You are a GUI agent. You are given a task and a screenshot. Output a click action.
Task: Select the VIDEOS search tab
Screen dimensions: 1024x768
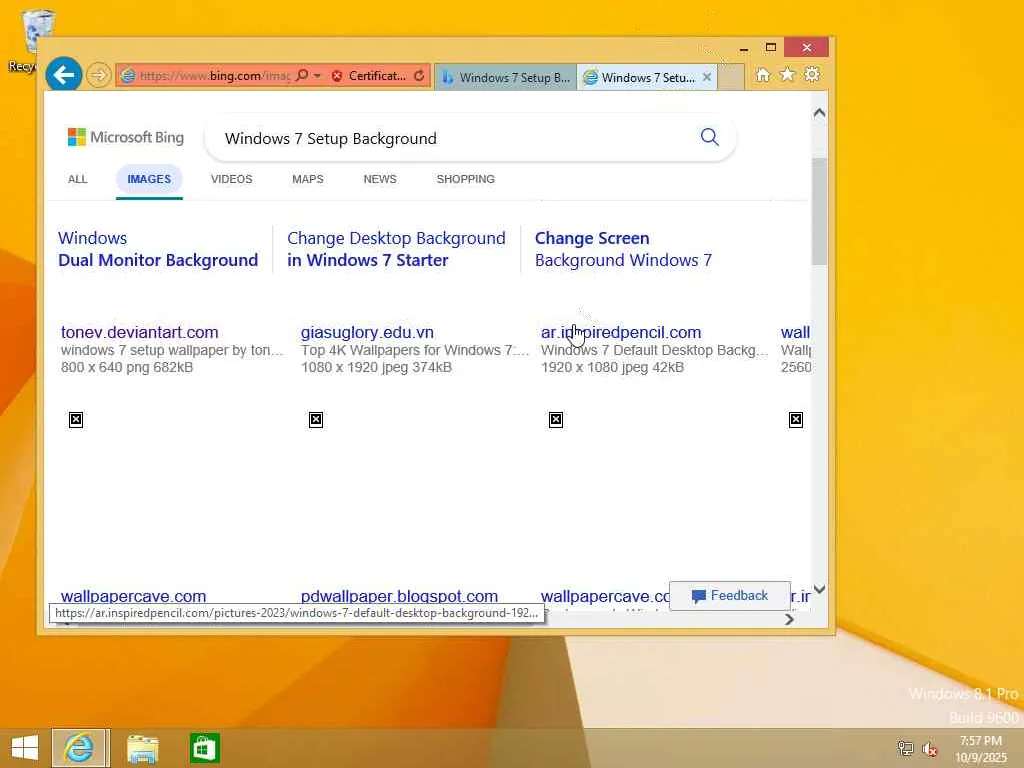(231, 179)
